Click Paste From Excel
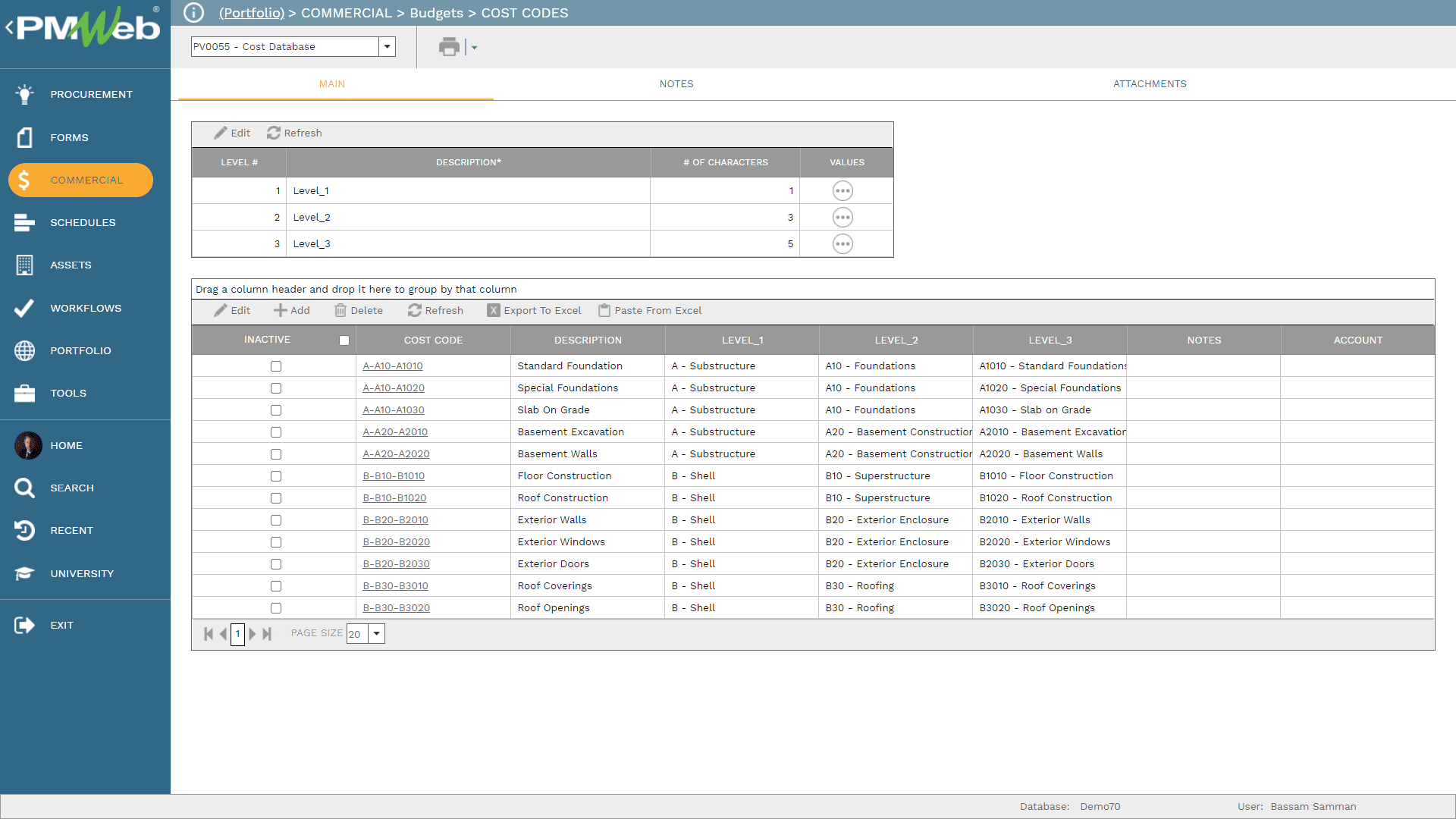1456x819 pixels. click(x=650, y=310)
